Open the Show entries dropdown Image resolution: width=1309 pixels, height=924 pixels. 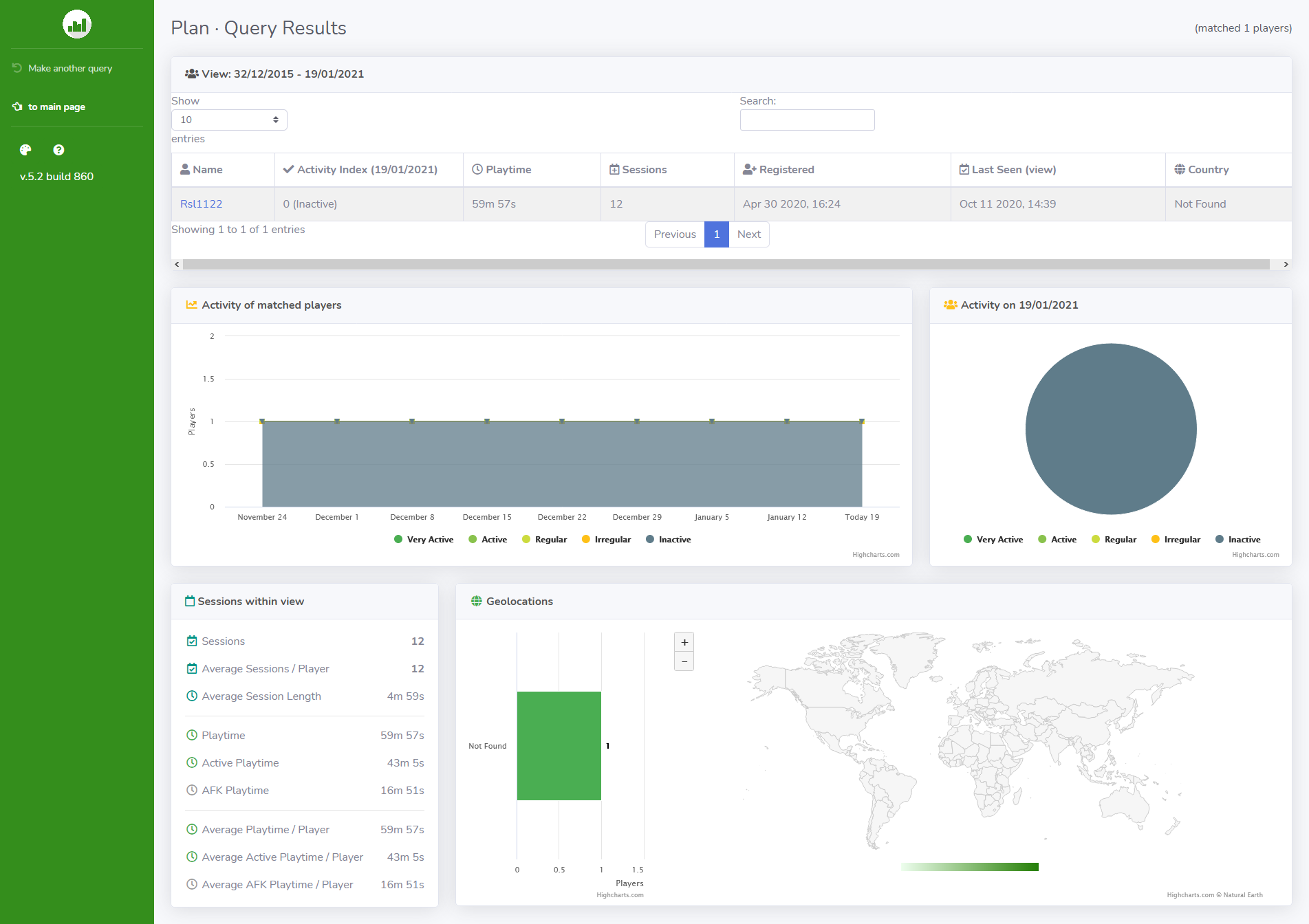[x=229, y=120]
